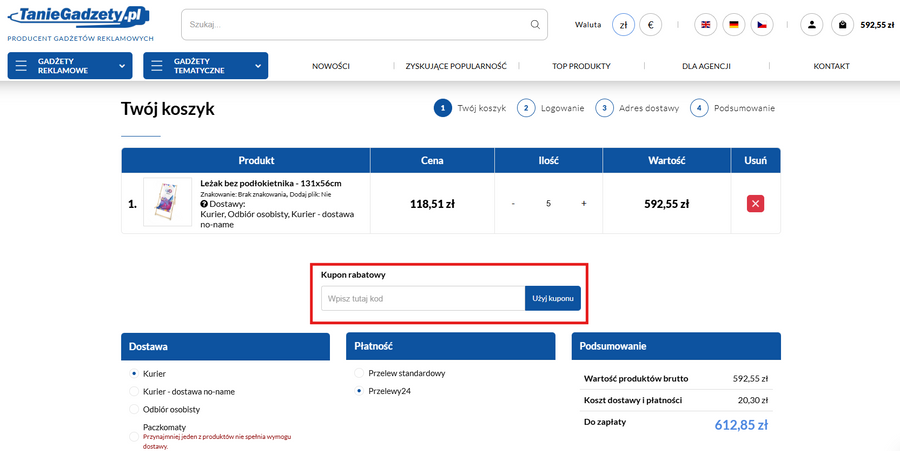Click the TanieGadzety.pl logo
900x451 pixels.
pyautogui.click(x=79, y=17)
